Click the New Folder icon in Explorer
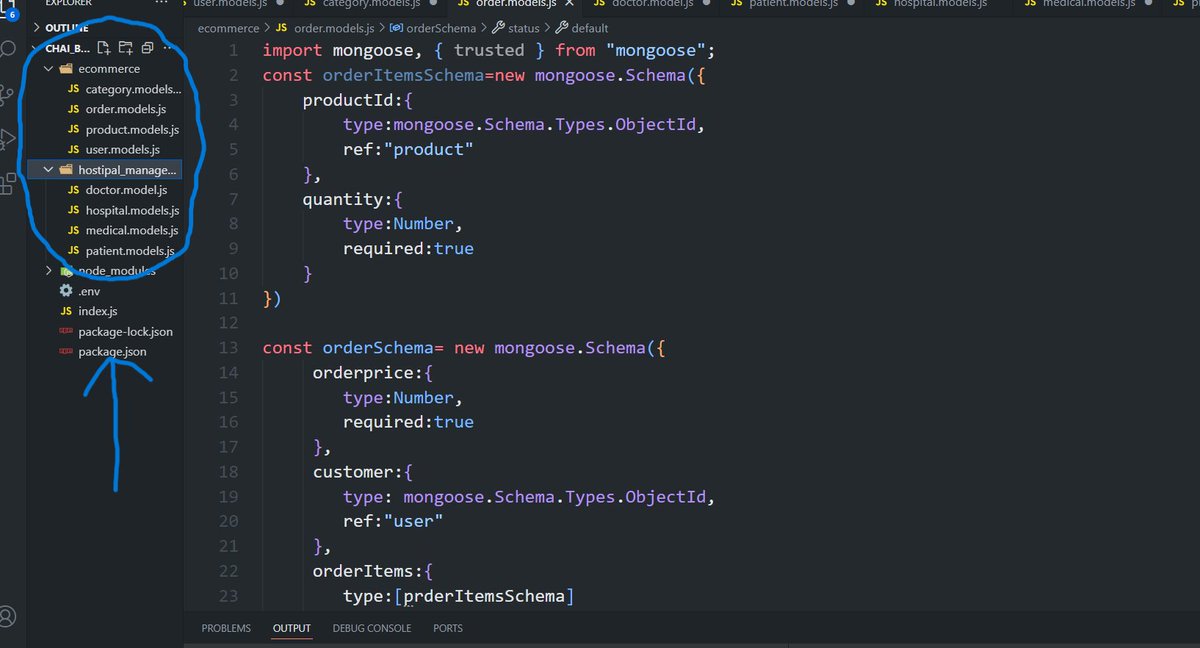 pos(125,48)
